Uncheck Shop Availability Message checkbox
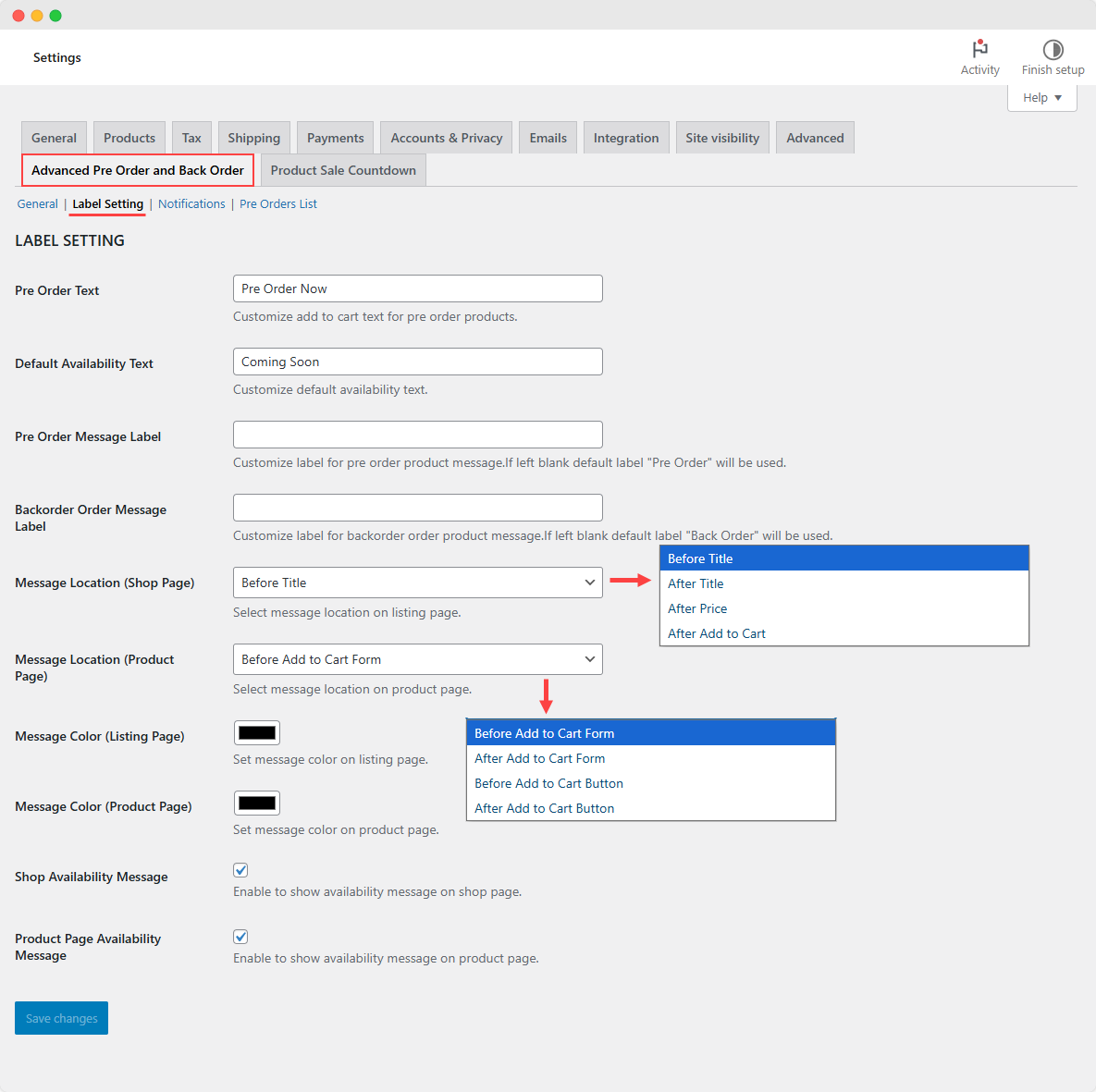The width and height of the screenshot is (1096, 1092). [x=240, y=870]
